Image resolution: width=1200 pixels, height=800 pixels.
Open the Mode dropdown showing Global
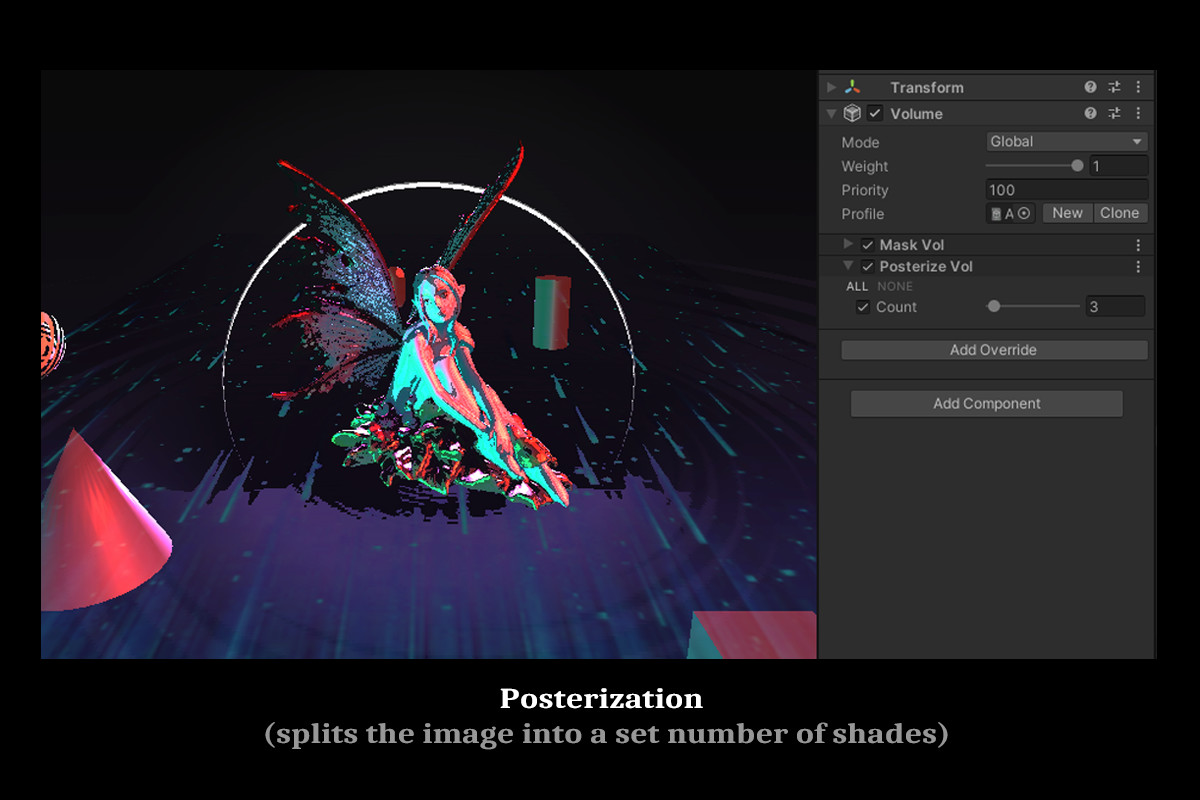[x=1065, y=141]
